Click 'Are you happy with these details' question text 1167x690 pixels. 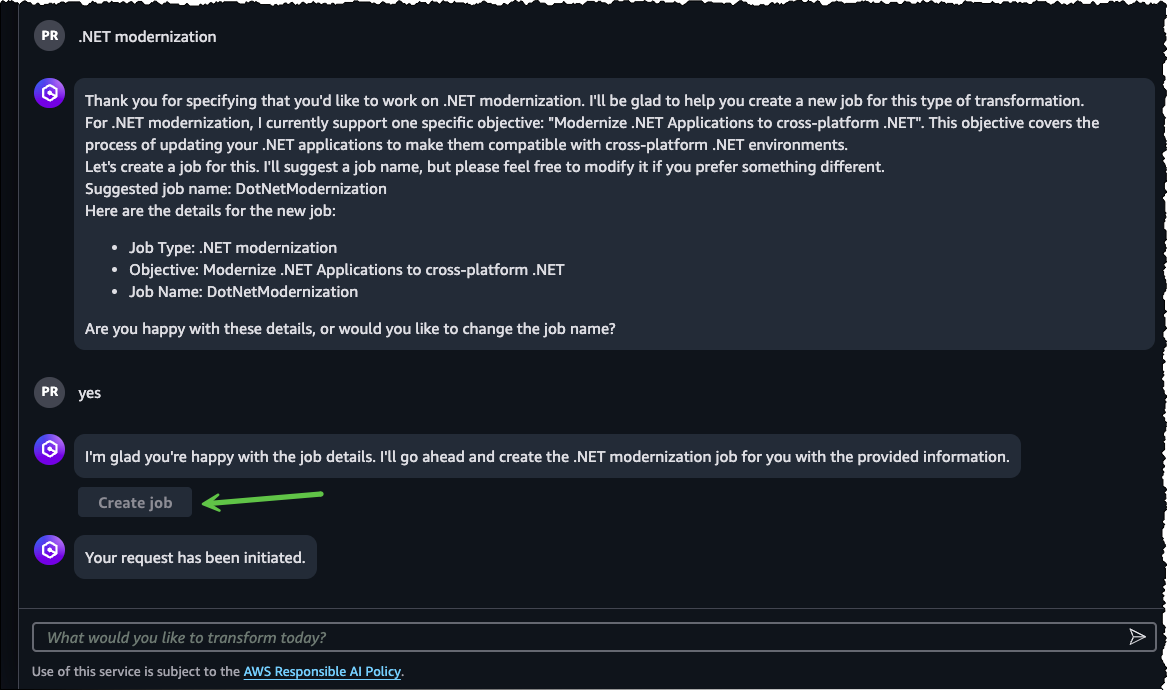[350, 329]
